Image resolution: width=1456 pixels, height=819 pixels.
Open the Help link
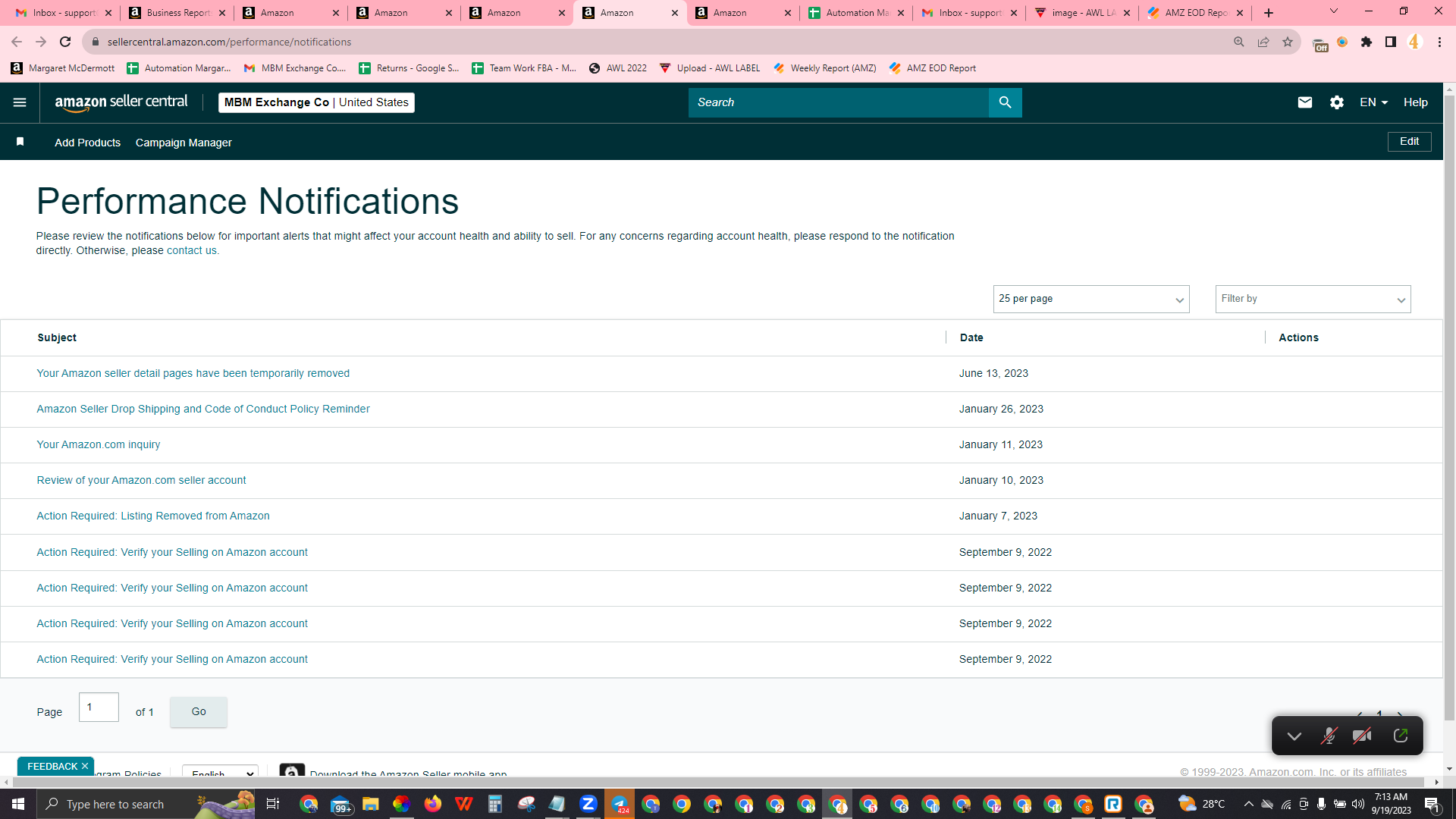[1416, 102]
